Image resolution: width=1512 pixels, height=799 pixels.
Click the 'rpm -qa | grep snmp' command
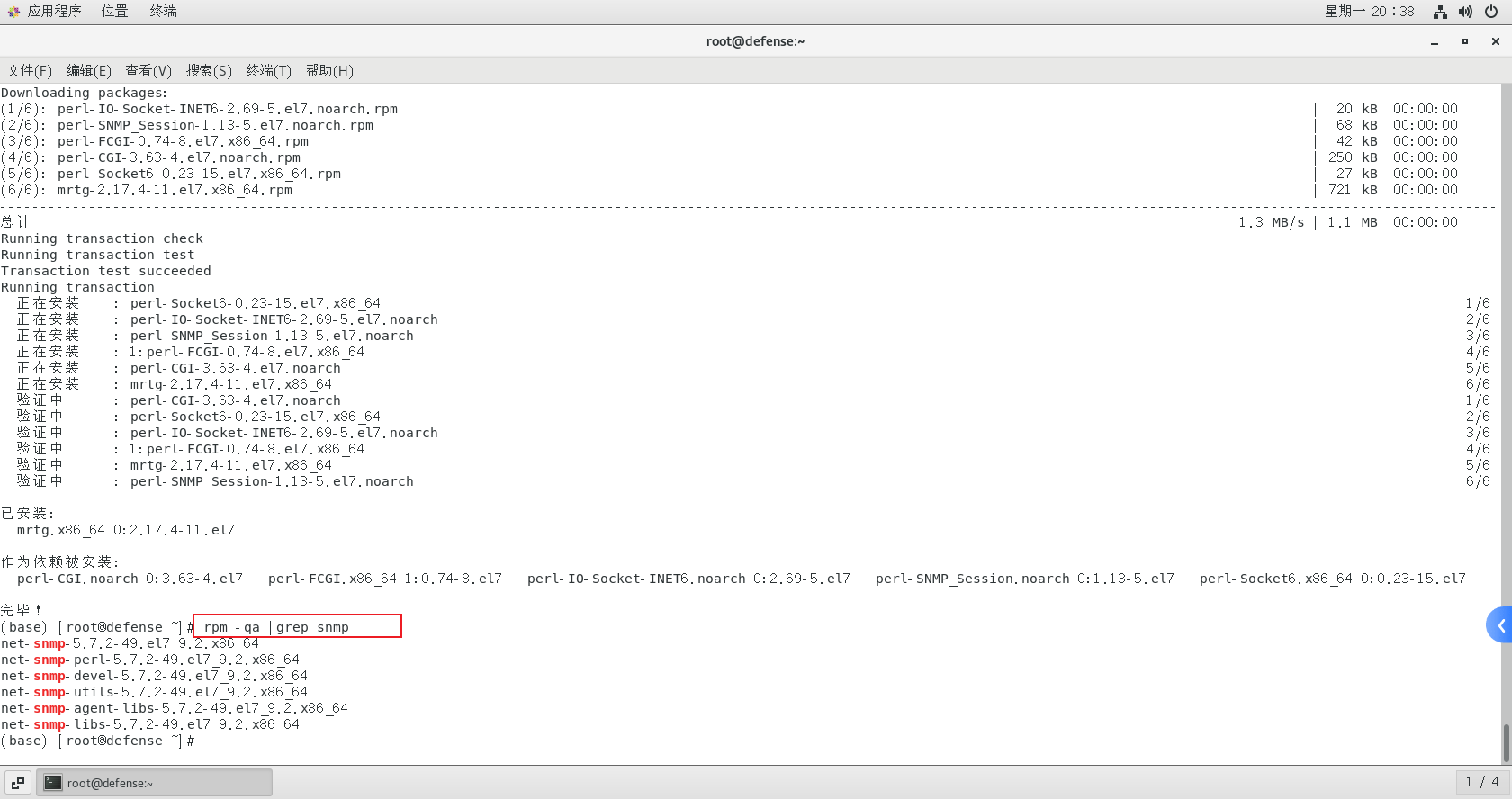click(x=276, y=627)
